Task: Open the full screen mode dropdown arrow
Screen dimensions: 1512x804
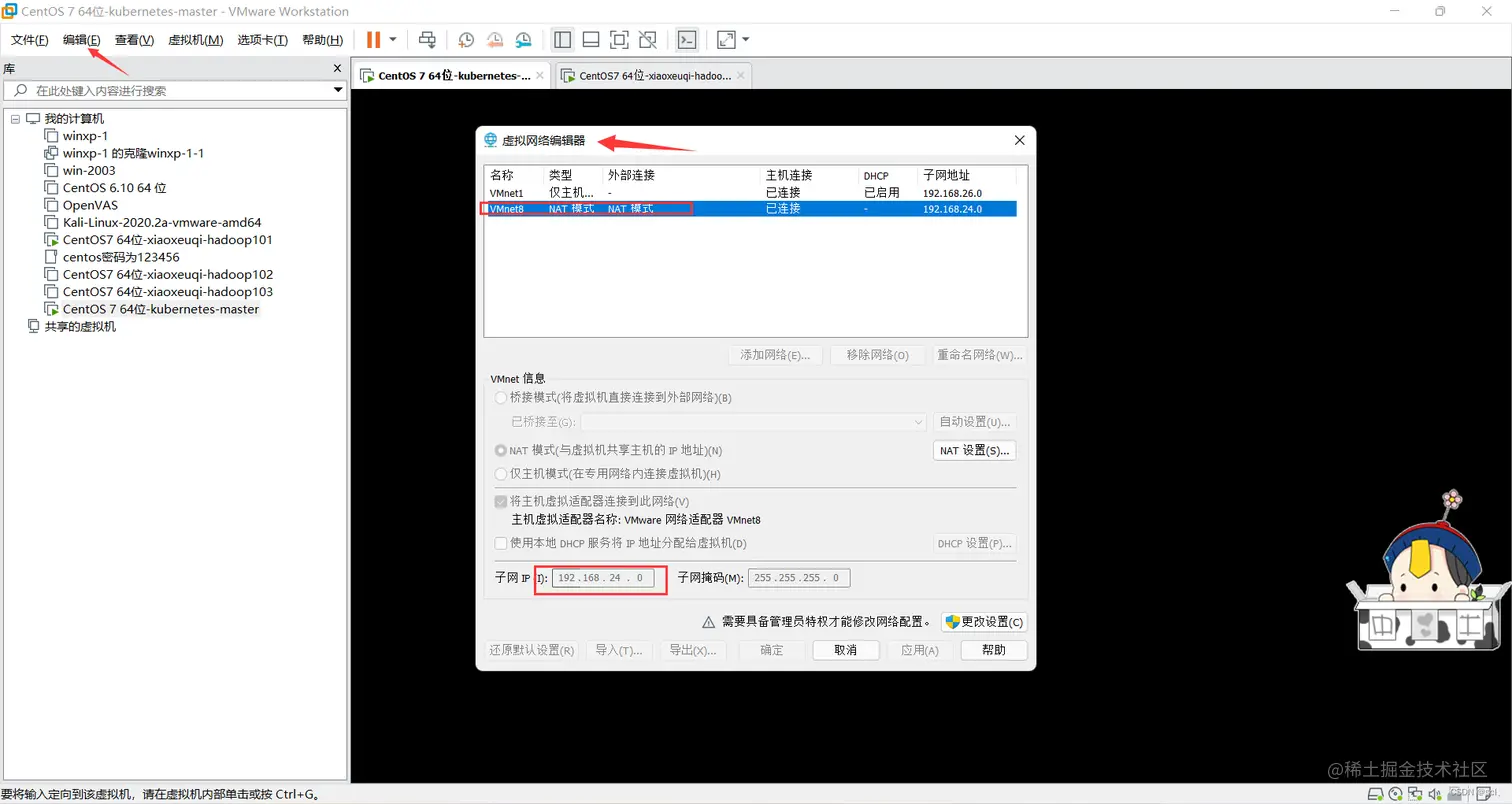Action: [x=746, y=39]
